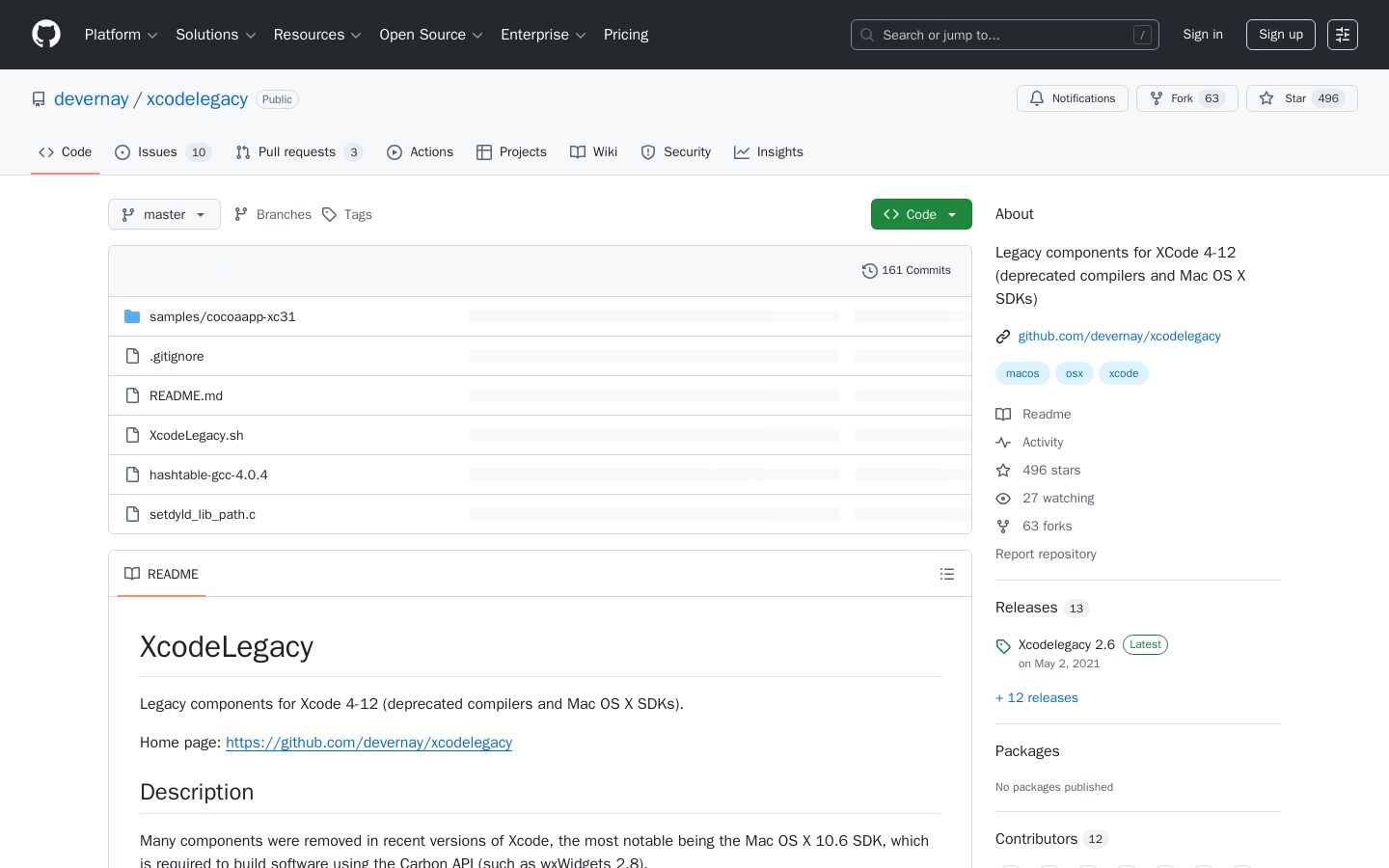Screen dimensions: 1389x868
Task: View the 161 Commits history
Action: (907, 271)
